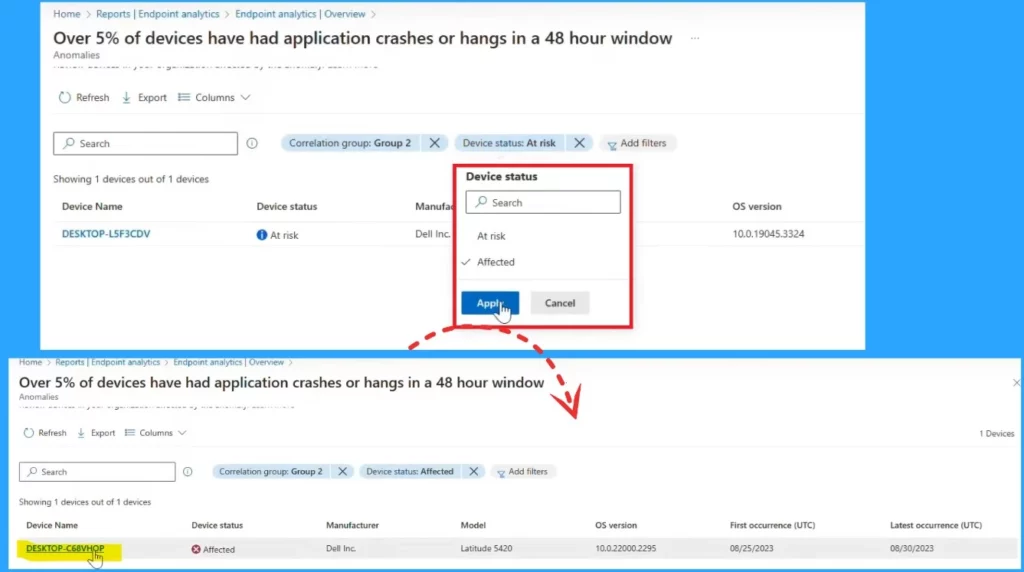Click Add filters in lower window
The width and height of the screenshot is (1024, 572).
[522, 471]
